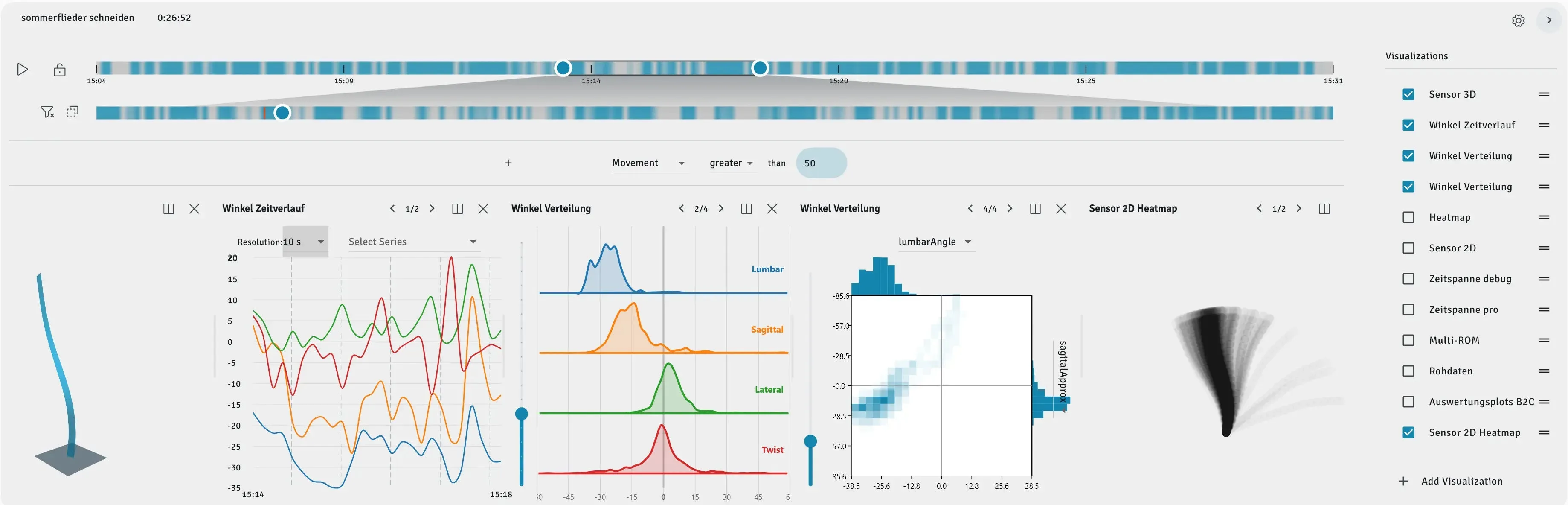This screenshot has height=505, width=1568.
Task: Open the Movement filter dropdown
Action: (x=650, y=163)
